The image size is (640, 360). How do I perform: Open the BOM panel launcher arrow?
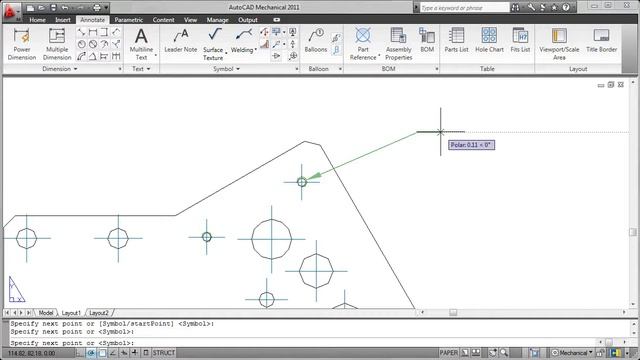point(436,69)
